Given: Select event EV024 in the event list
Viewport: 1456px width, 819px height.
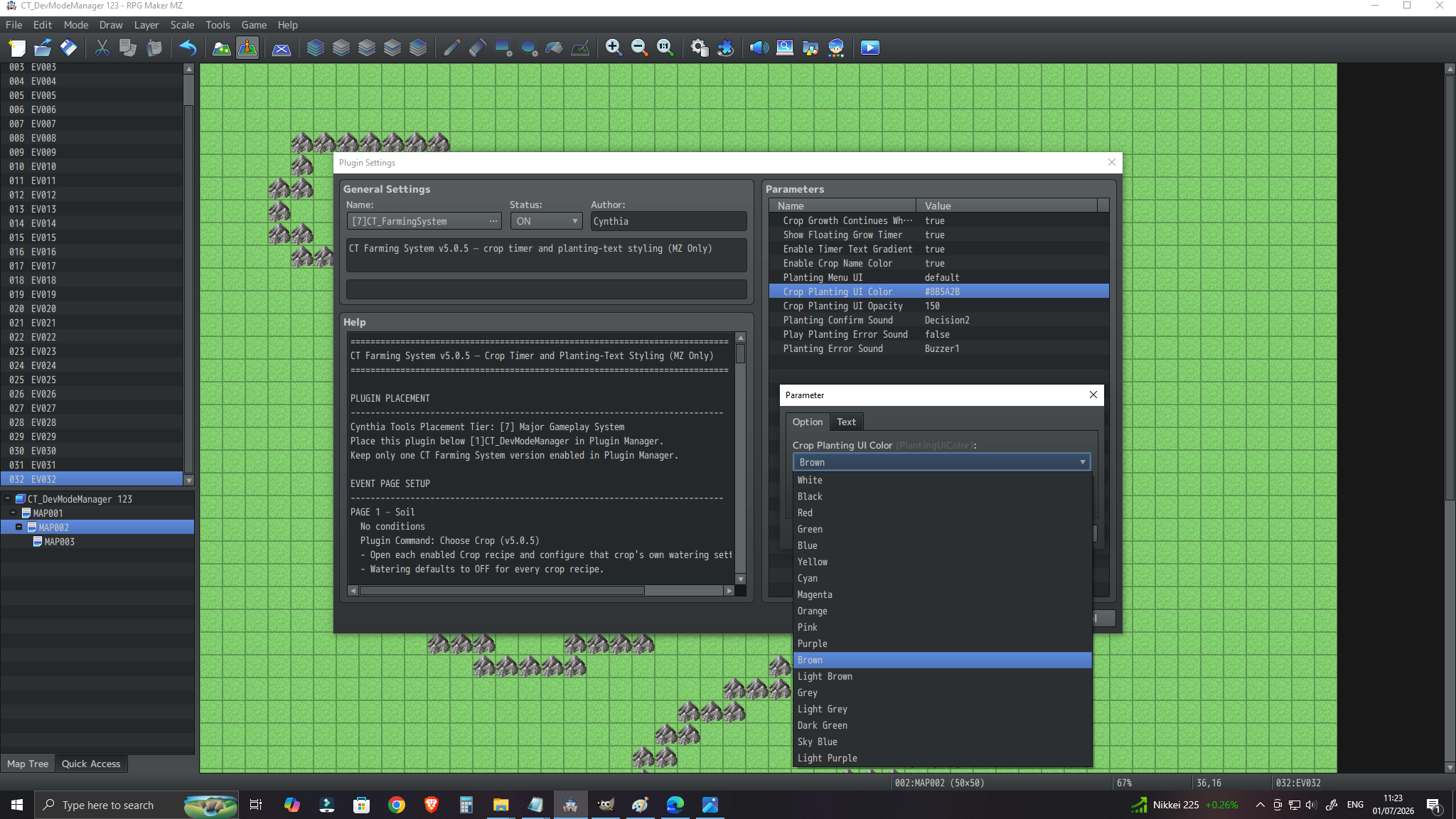Looking at the screenshot, I should 92,365.
